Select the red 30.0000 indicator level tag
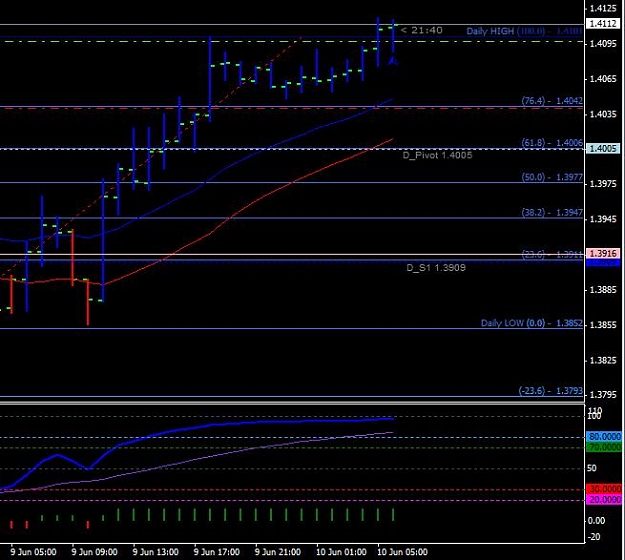 604,489
